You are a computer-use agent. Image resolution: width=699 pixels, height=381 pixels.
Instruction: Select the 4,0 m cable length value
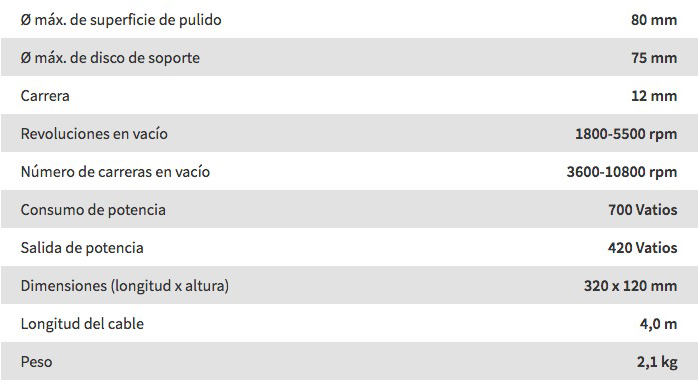[658, 324]
